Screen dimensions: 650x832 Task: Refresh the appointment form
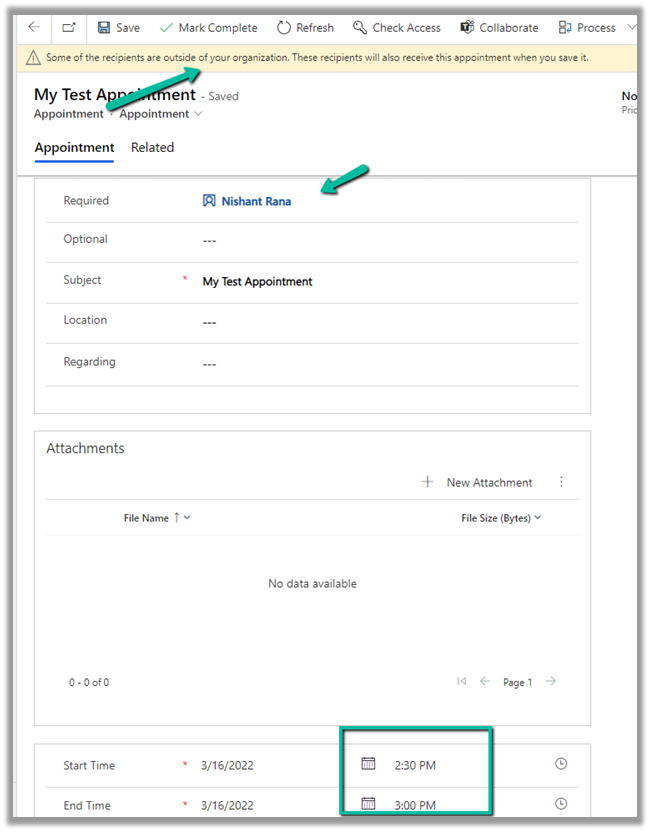click(x=305, y=28)
